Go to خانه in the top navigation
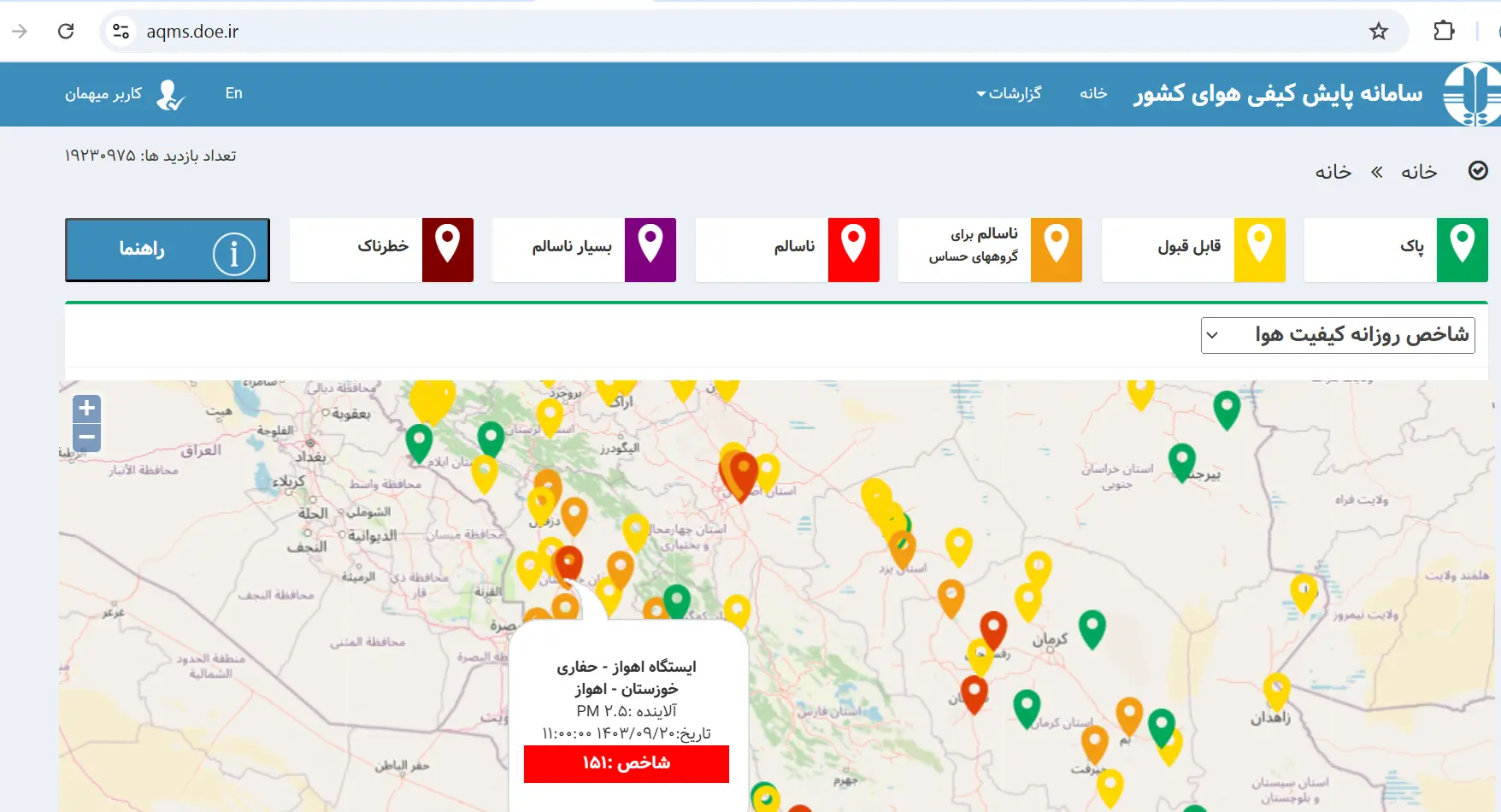This screenshot has width=1501, height=812. [x=1093, y=93]
